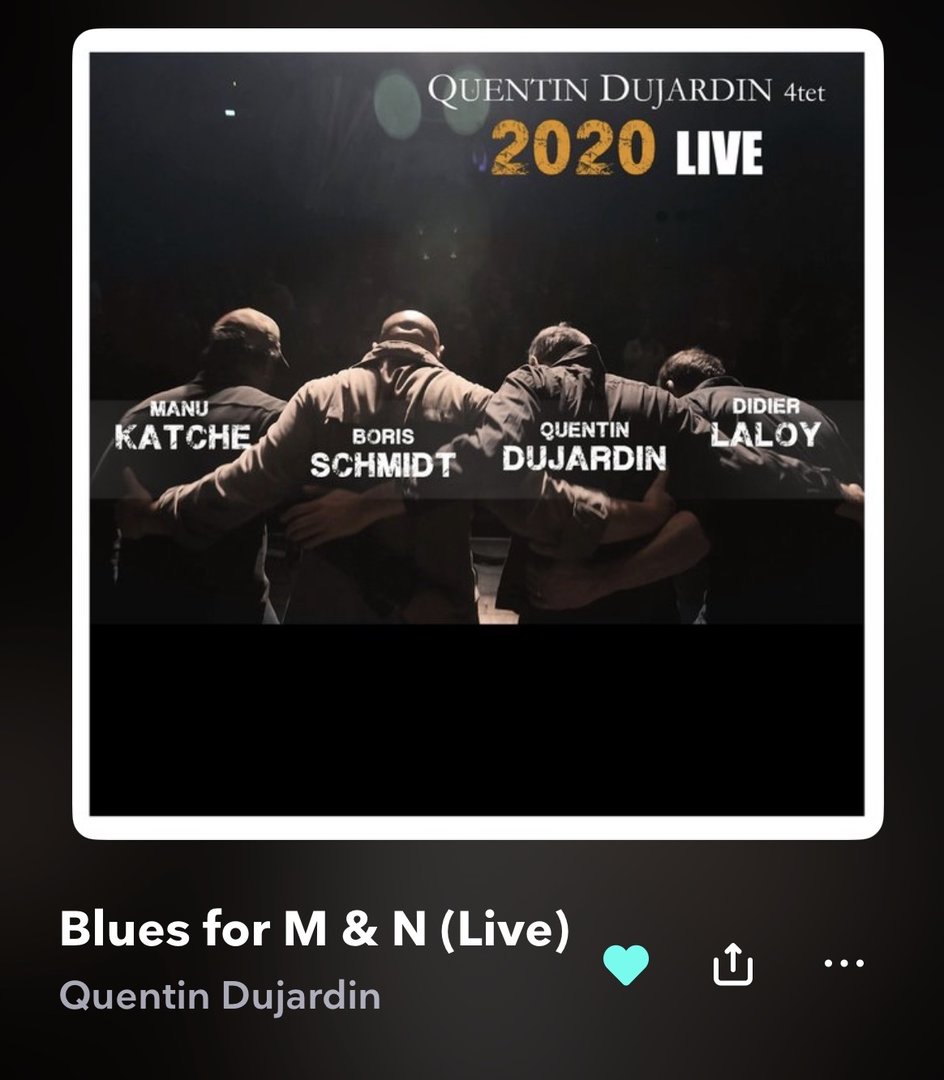Image resolution: width=944 pixels, height=1080 pixels.
Task: Open artist Quentin Dujardin below the title
Action: pos(220,996)
